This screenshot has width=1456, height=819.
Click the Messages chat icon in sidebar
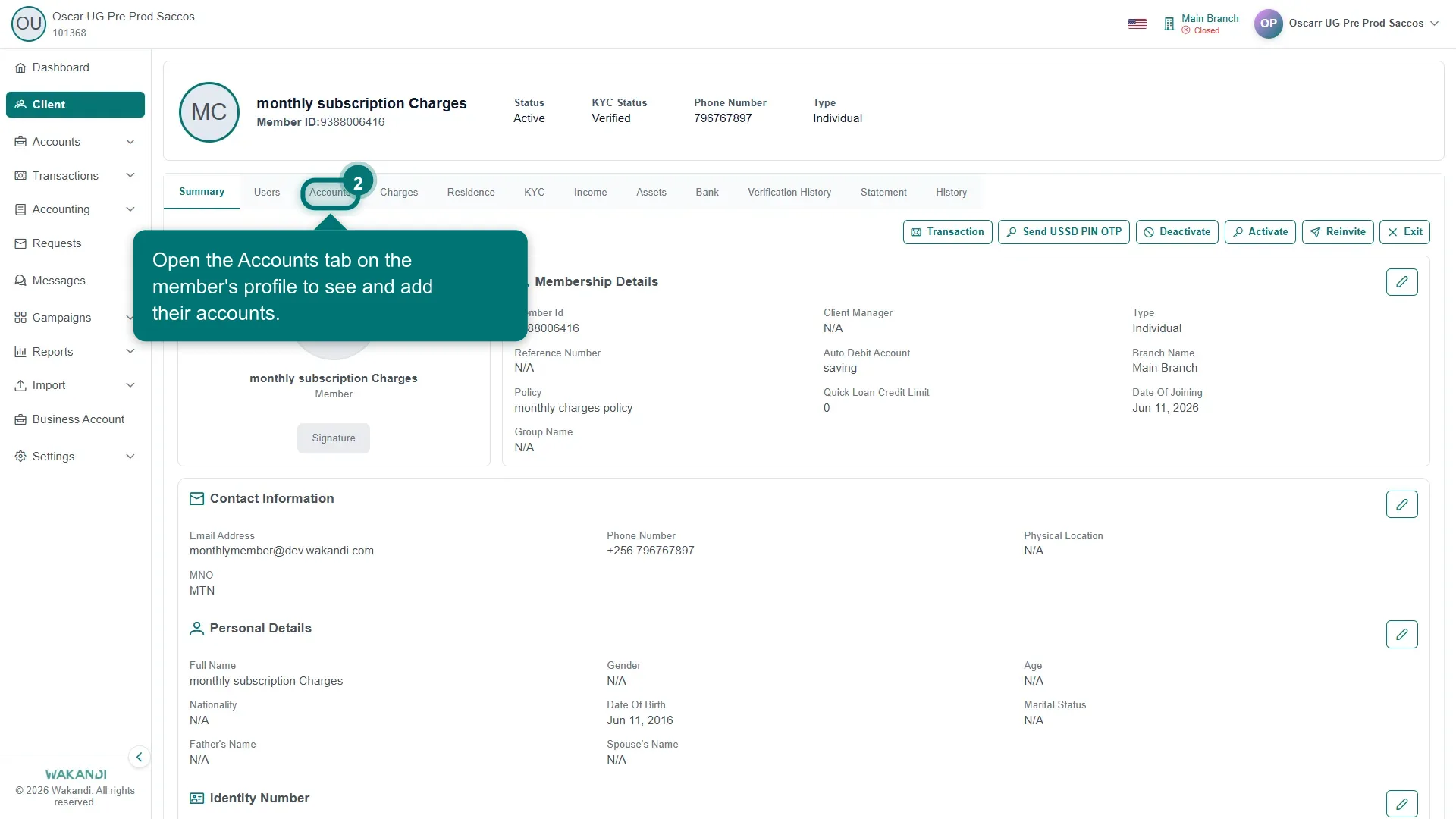[x=20, y=281]
